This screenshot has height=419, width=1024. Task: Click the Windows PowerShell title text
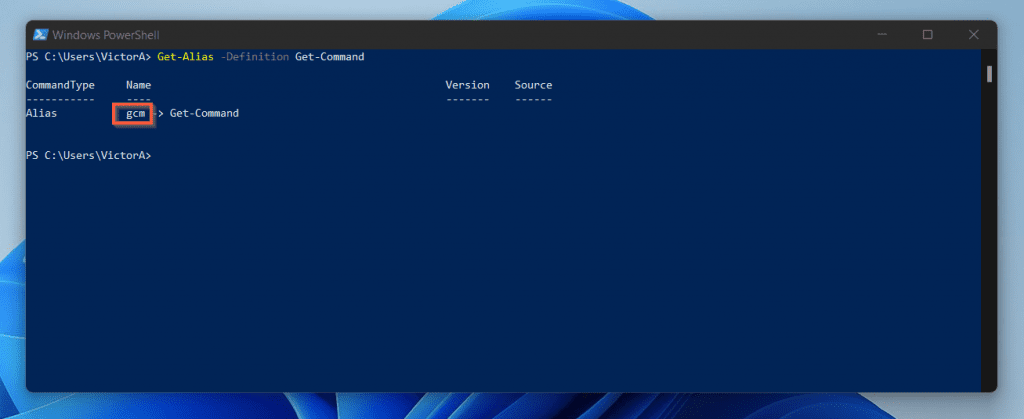point(106,35)
